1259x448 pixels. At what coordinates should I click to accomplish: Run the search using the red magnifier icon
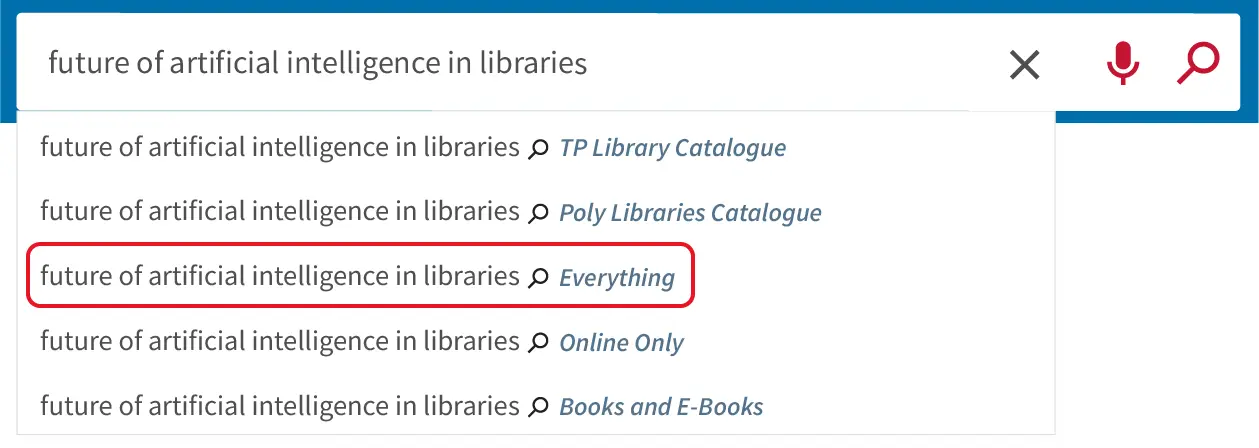tap(1197, 64)
